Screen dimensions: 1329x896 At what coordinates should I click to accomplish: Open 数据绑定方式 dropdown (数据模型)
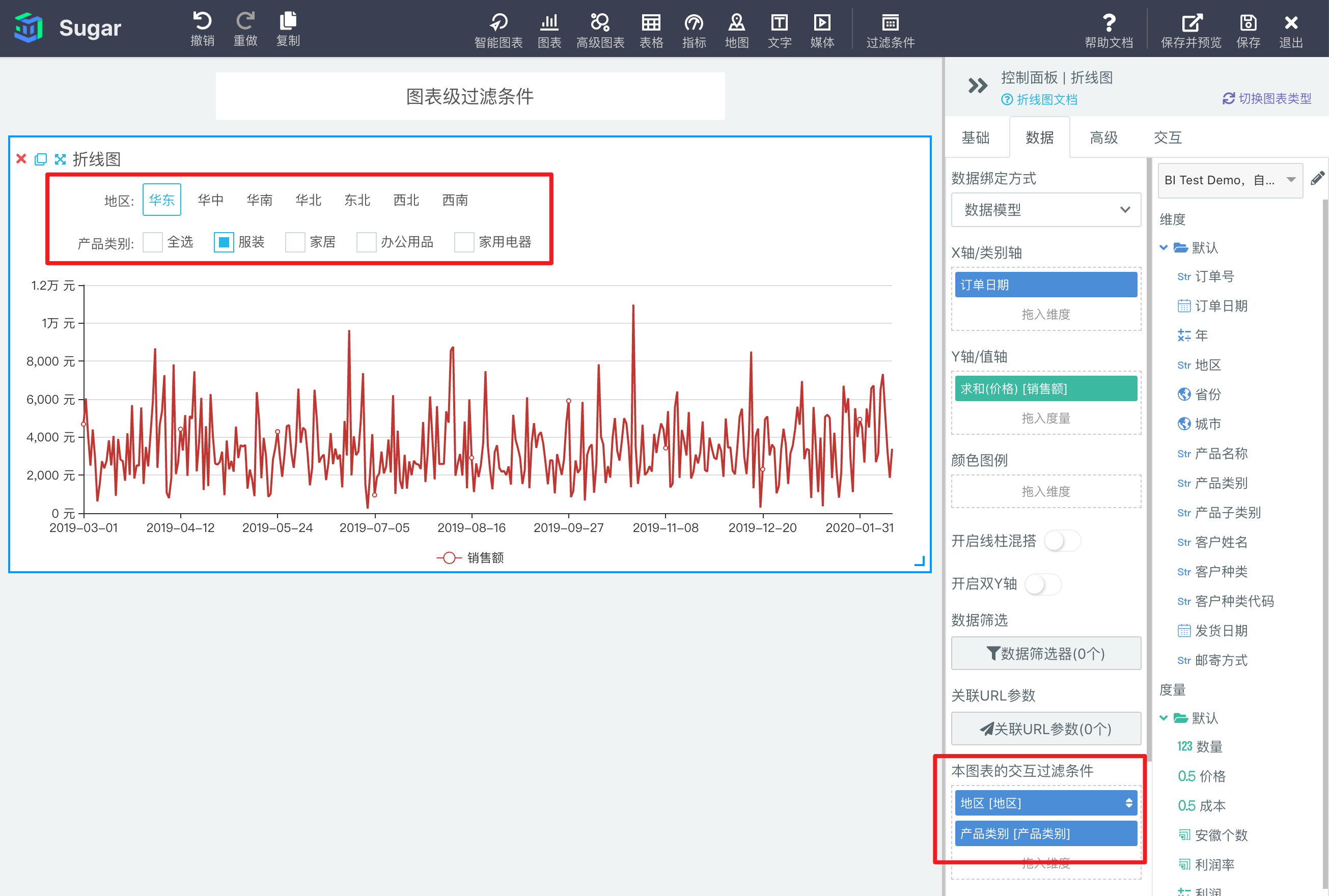[x=1045, y=210]
